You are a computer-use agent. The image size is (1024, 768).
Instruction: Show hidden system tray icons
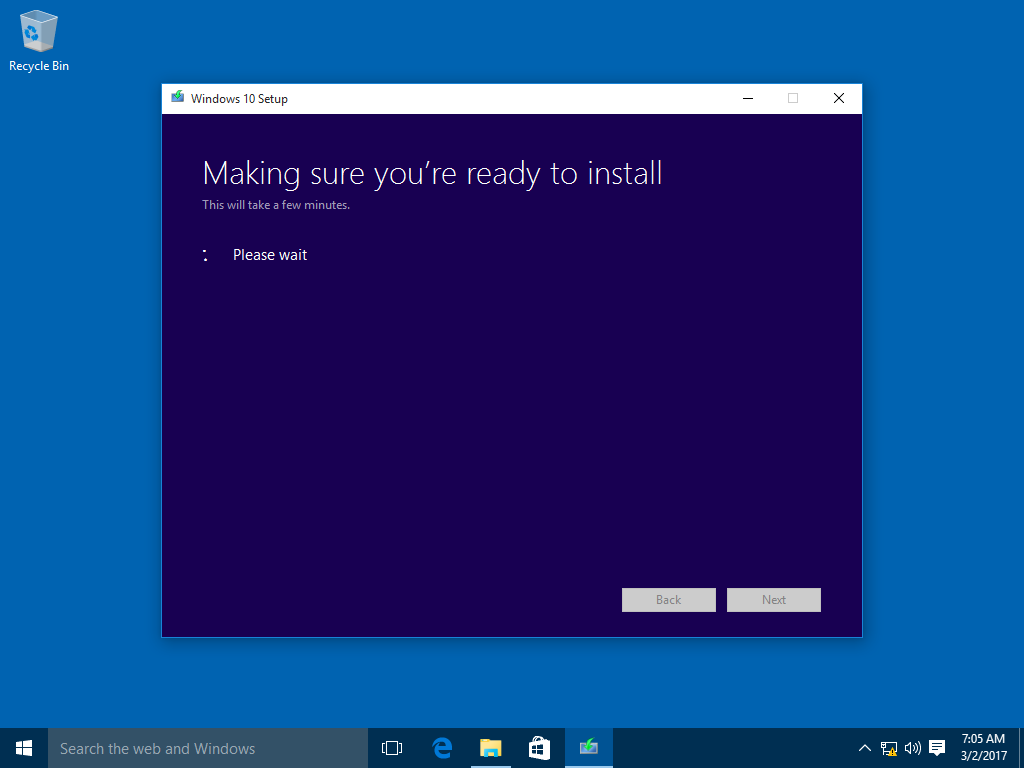pos(864,748)
